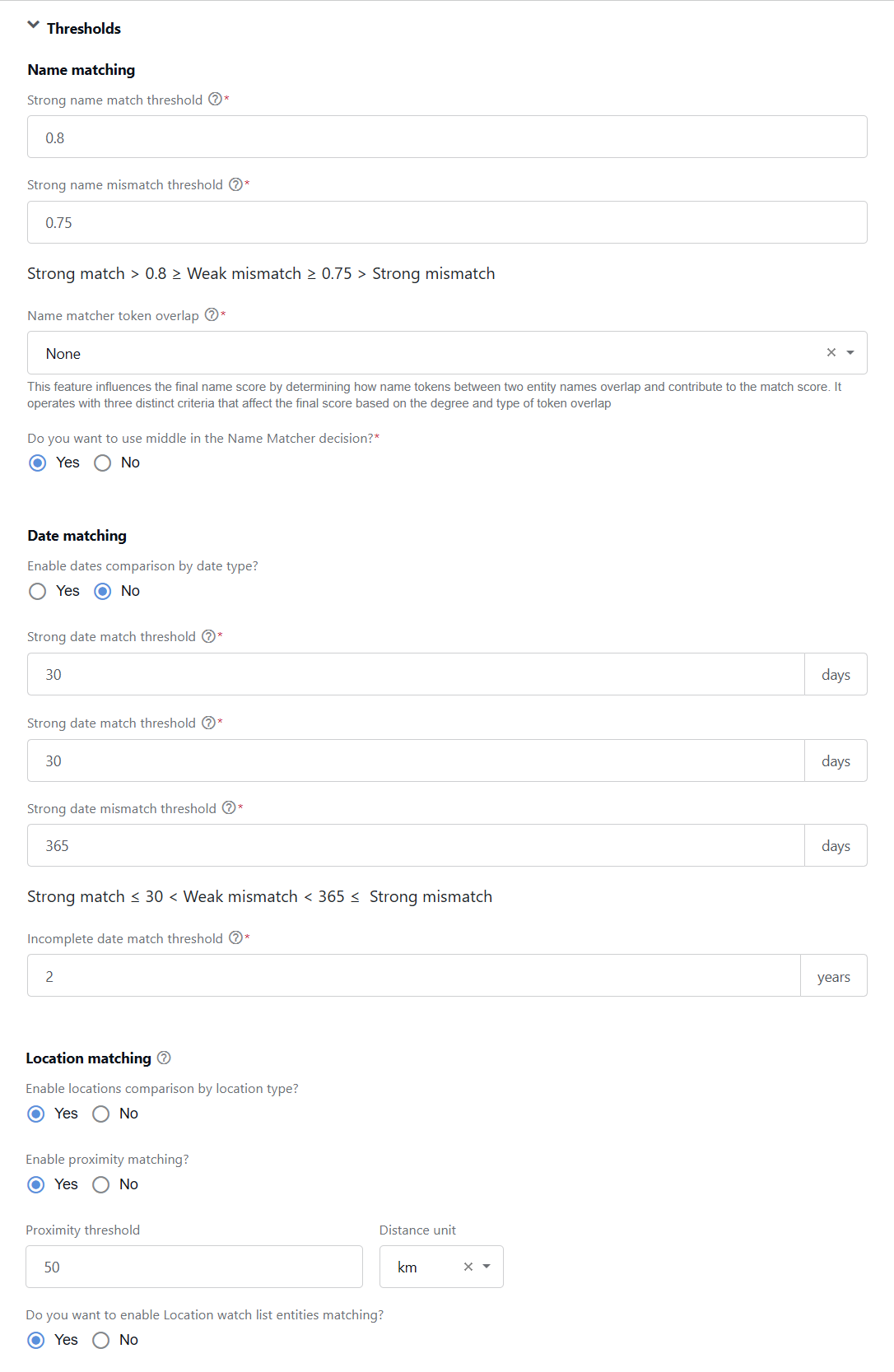The width and height of the screenshot is (894, 1372).
Task: Open the Name matcher token overlap dropdown
Action: [850, 352]
